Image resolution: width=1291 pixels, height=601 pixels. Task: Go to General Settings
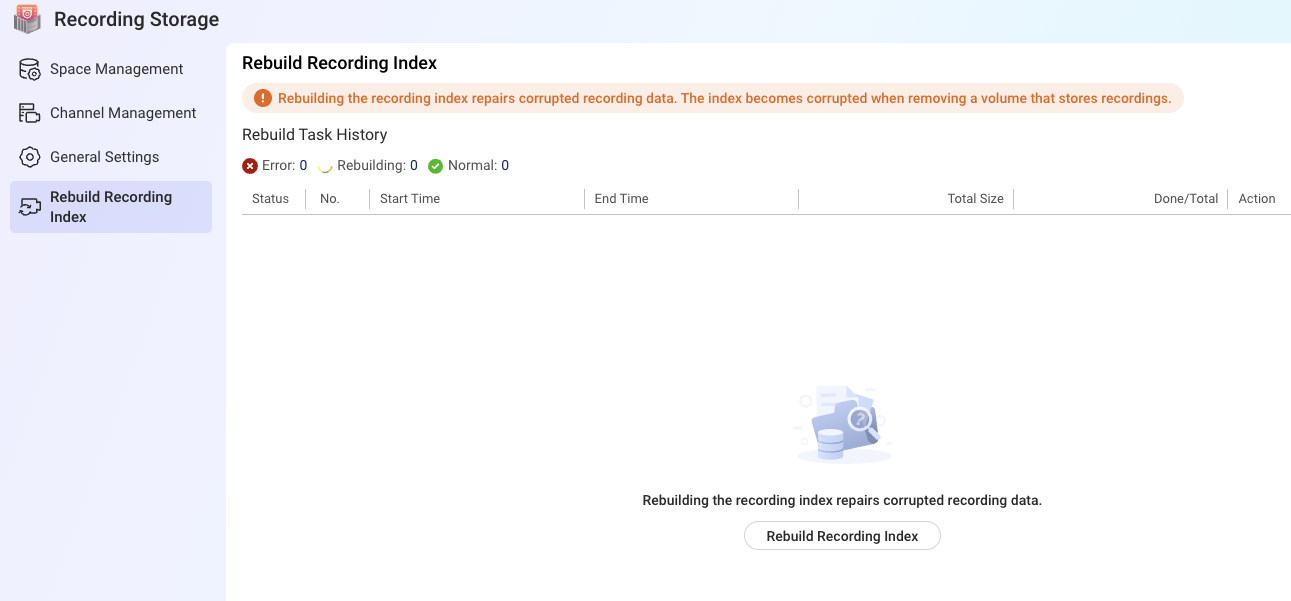pyautogui.click(x=104, y=157)
